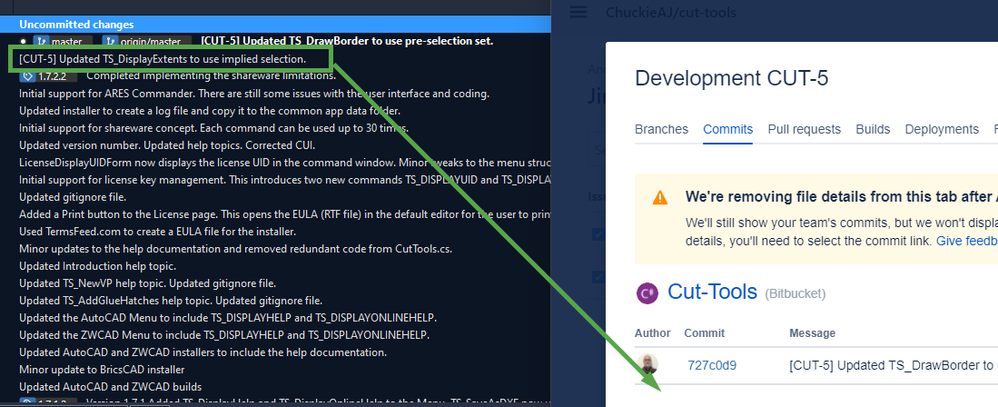Click the ChuckieAJ/cut-tools repository title
Screen dimensions: 998x407
coord(671,12)
